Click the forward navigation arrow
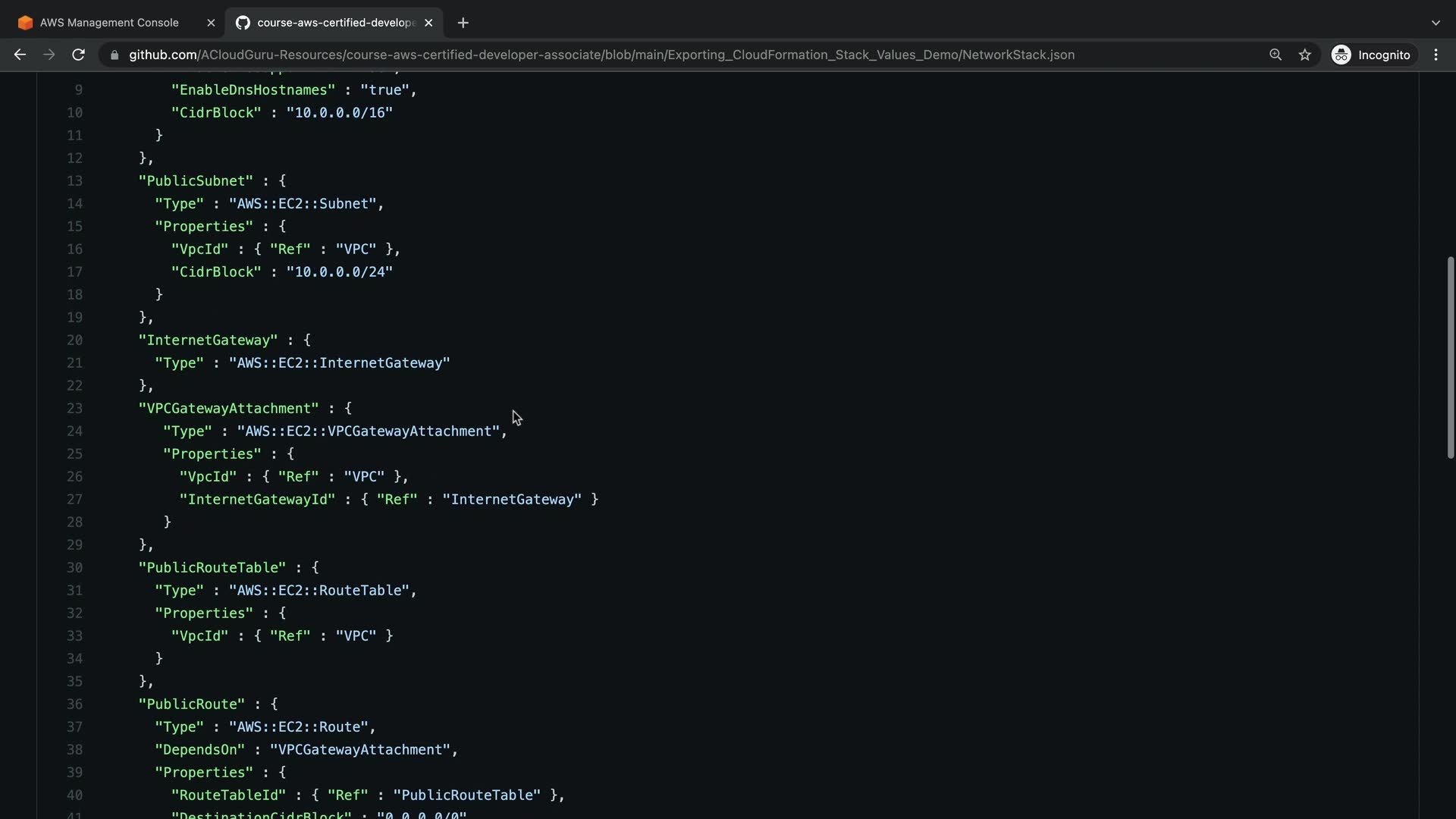Viewport: 1456px width, 819px height. pos(49,55)
